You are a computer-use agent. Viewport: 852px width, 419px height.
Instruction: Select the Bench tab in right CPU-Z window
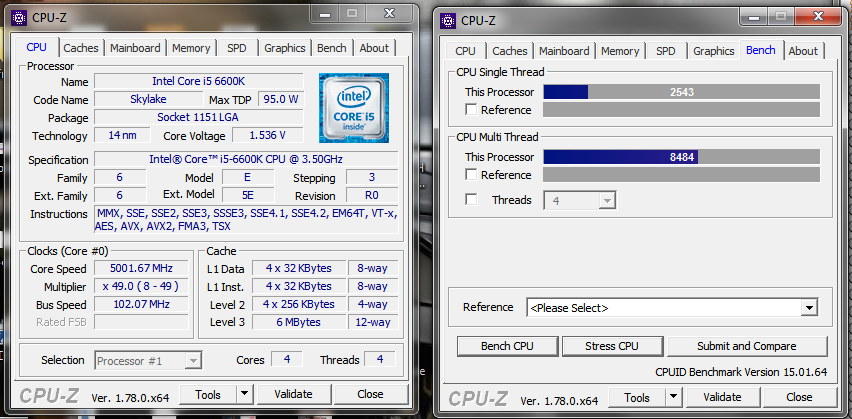[761, 50]
